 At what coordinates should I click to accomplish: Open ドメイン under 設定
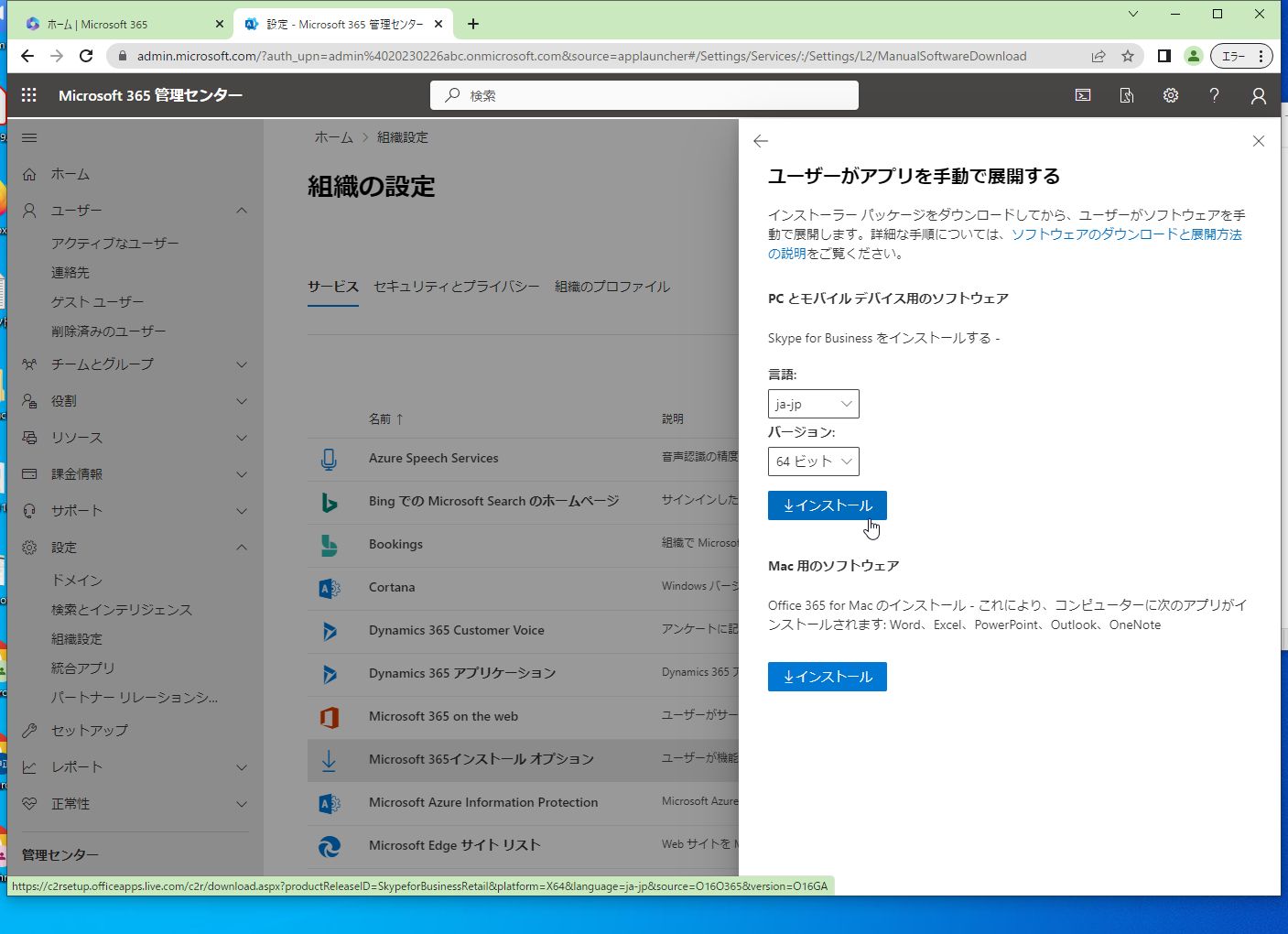77,581
